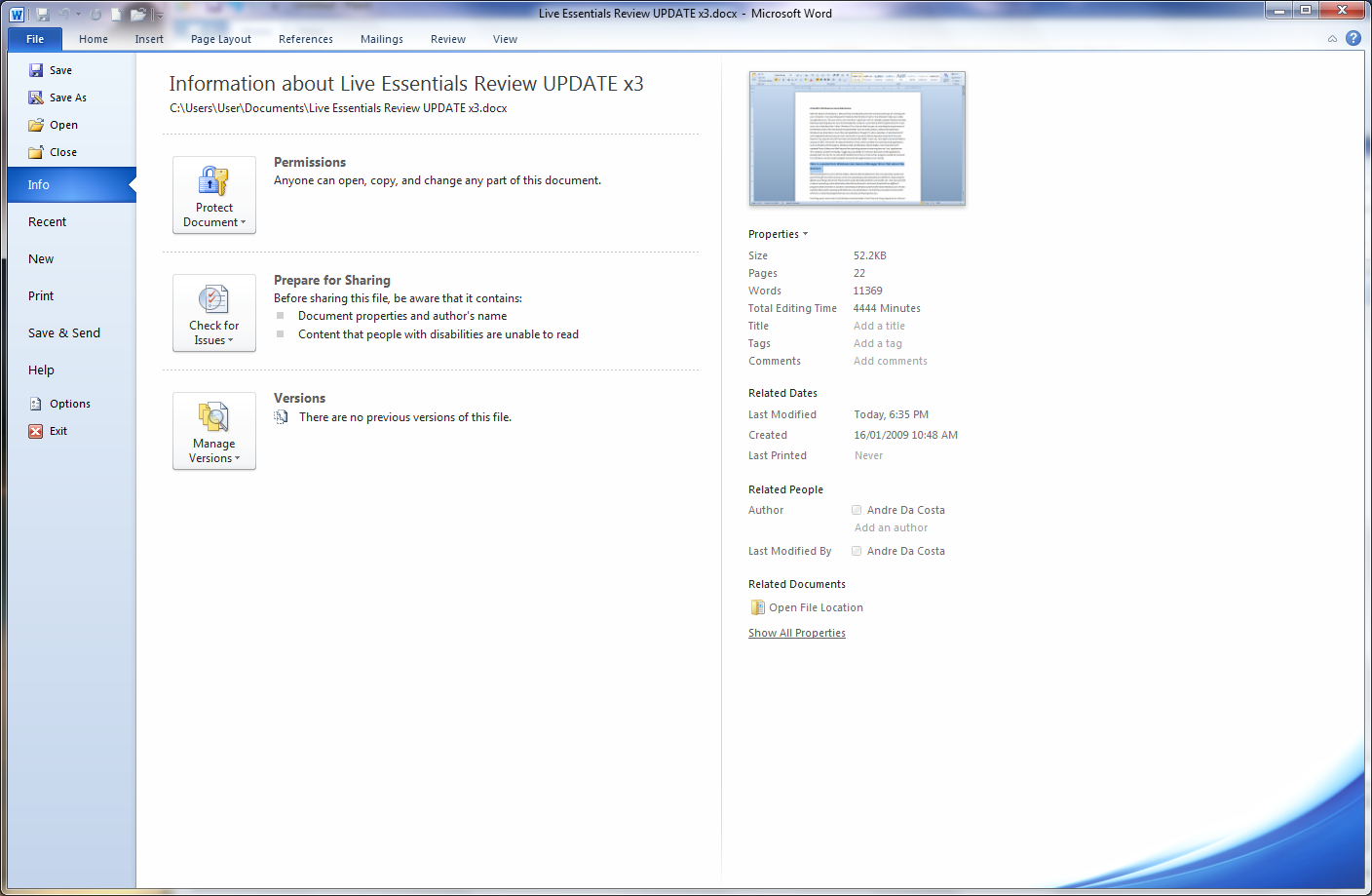The width and height of the screenshot is (1372, 896).
Task: Click the Save icon in backstage menu
Action: pos(36,70)
